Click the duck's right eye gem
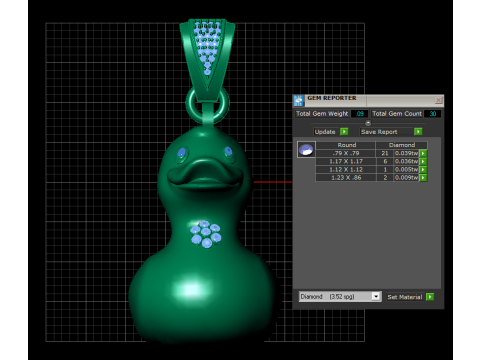 (228, 151)
